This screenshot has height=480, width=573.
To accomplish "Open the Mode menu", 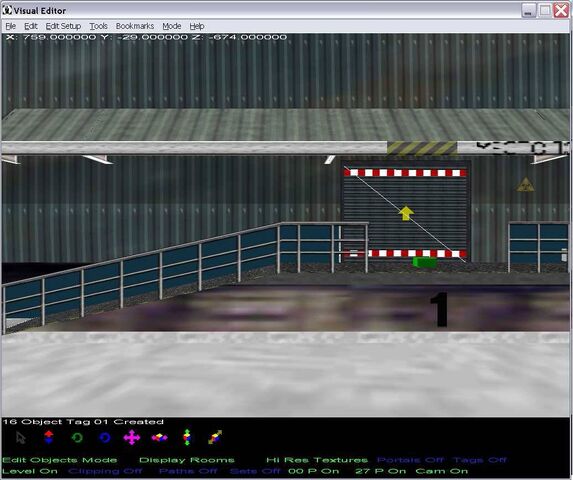I will coord(172,26).
